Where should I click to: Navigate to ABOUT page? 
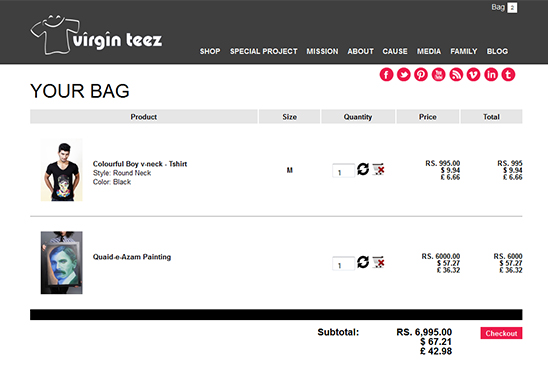[360, 51]
